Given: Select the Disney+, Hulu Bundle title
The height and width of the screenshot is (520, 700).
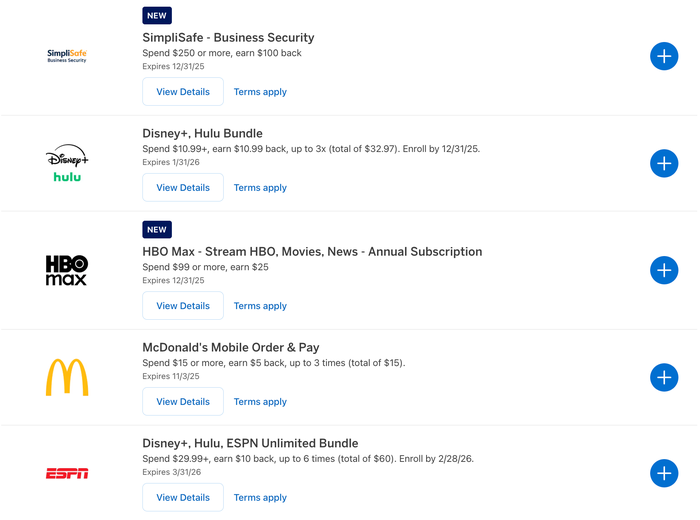Looking at the screenshot, I should tap(202, 133).
